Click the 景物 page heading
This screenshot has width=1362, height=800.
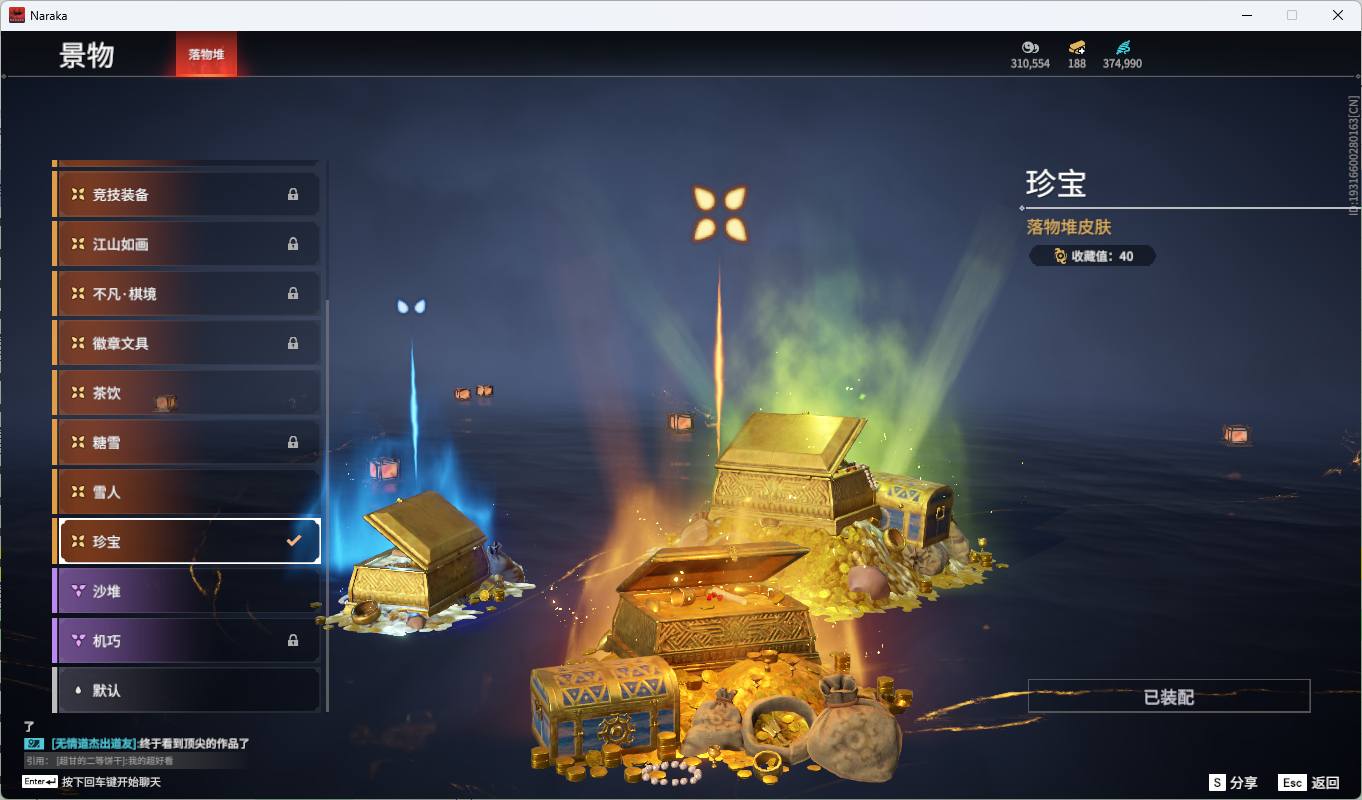(x=87, y=56)
